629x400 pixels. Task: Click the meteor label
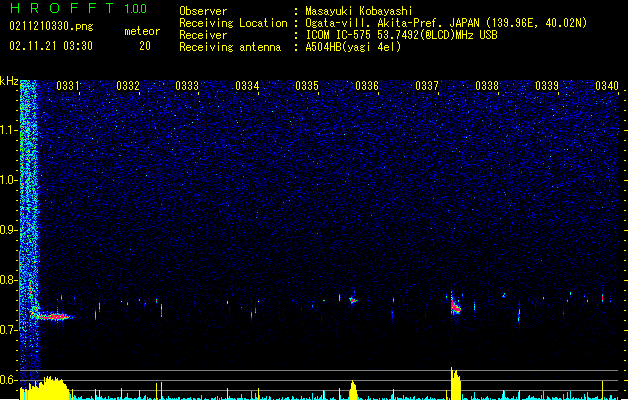pyautogui.click(x=142, y=31)
